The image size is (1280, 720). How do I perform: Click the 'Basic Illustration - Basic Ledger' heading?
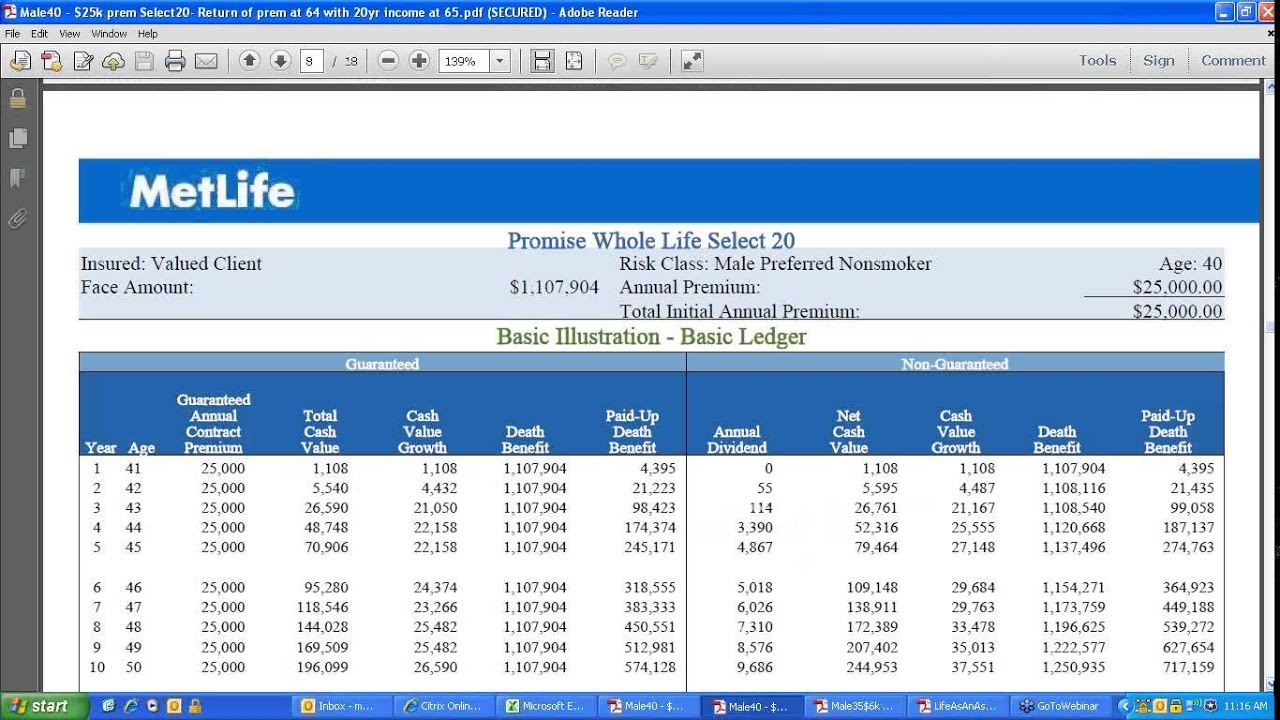[x=651, y=337]
